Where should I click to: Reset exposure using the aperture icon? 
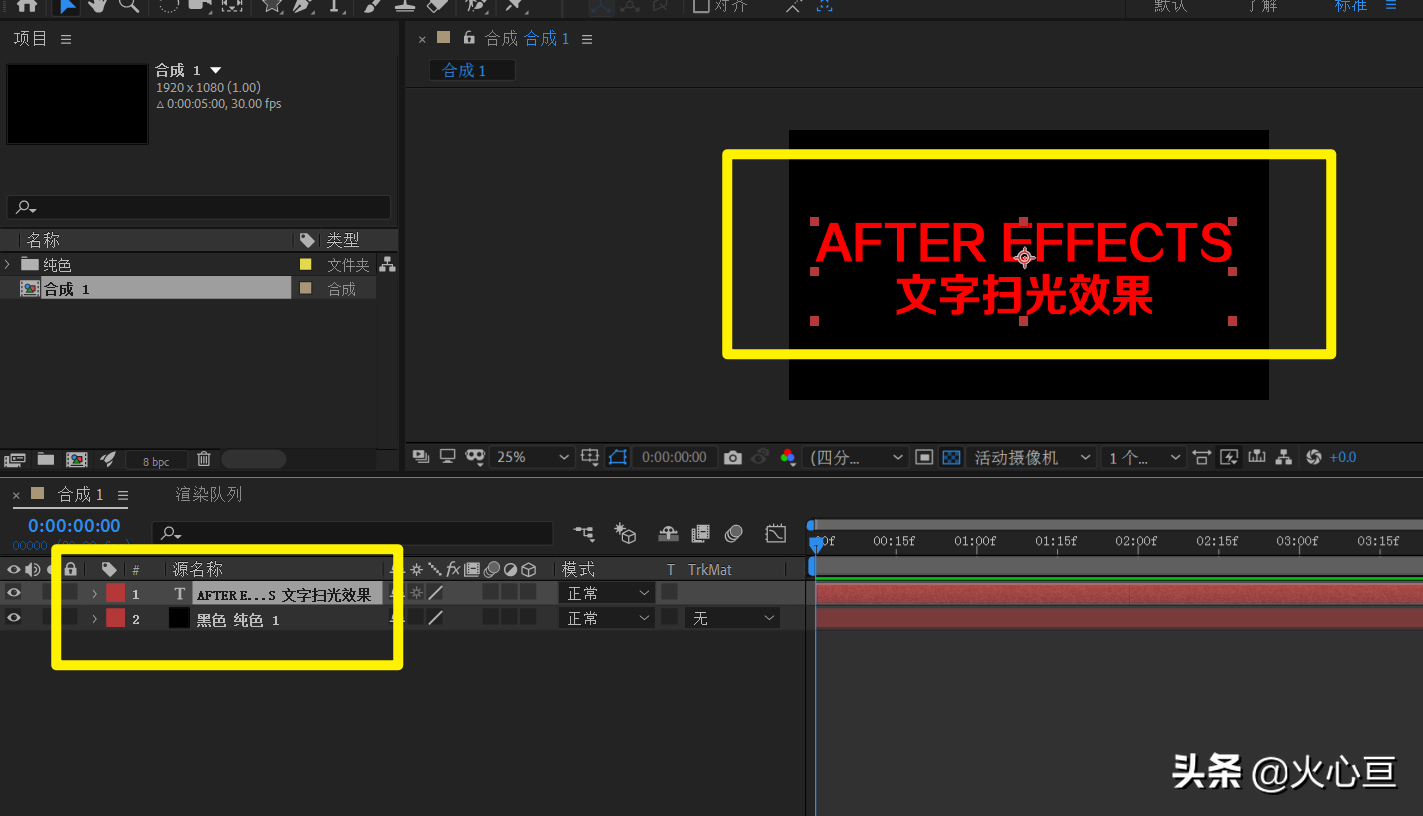[1314, 457]
